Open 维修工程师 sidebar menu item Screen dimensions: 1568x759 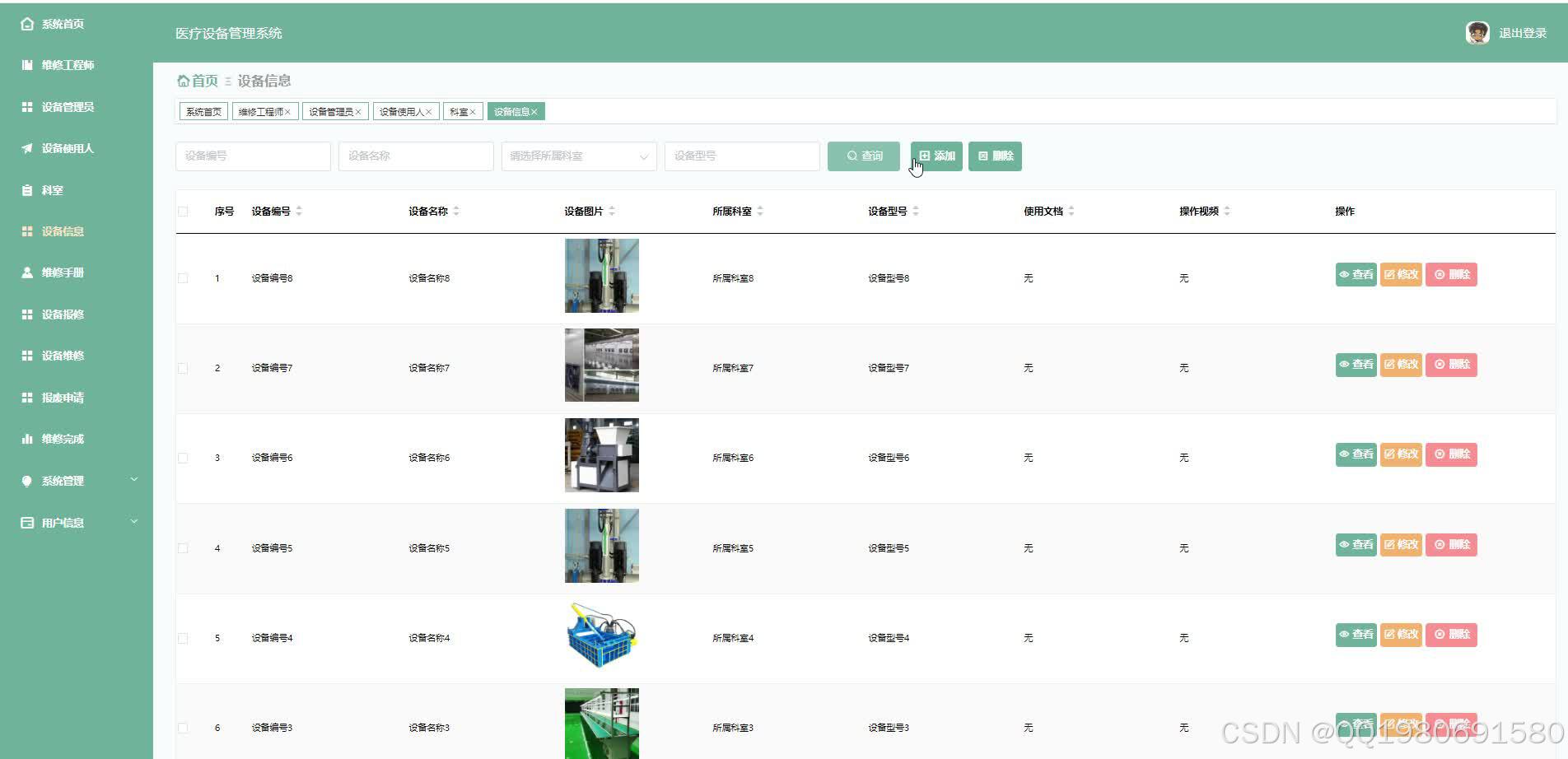coord(68,65)
